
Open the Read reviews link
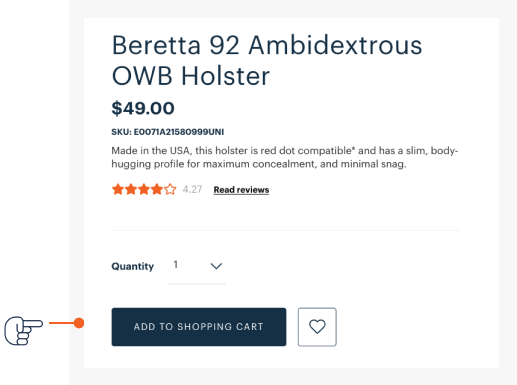tap(241, 190)
